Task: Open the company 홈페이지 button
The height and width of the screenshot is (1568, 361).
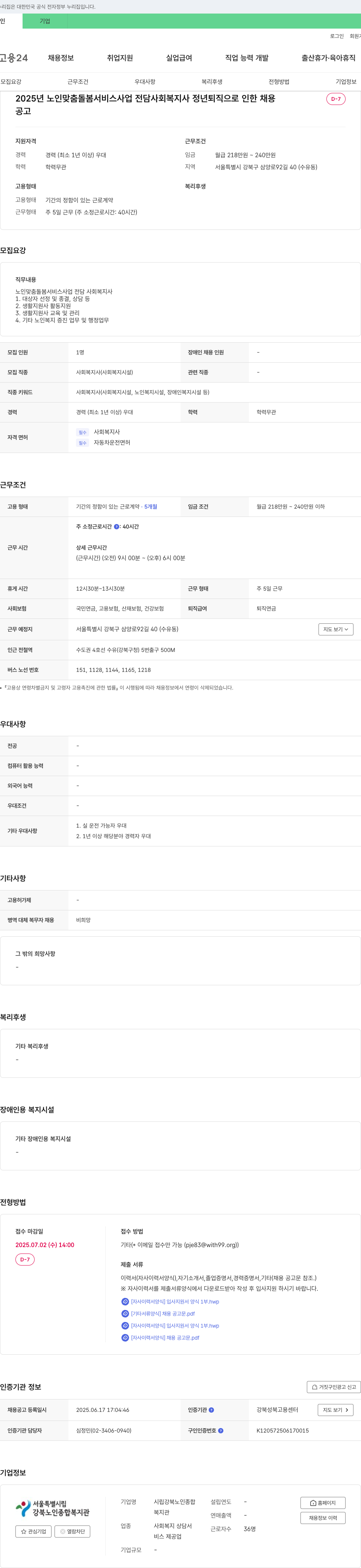Action: (323, 1503)
